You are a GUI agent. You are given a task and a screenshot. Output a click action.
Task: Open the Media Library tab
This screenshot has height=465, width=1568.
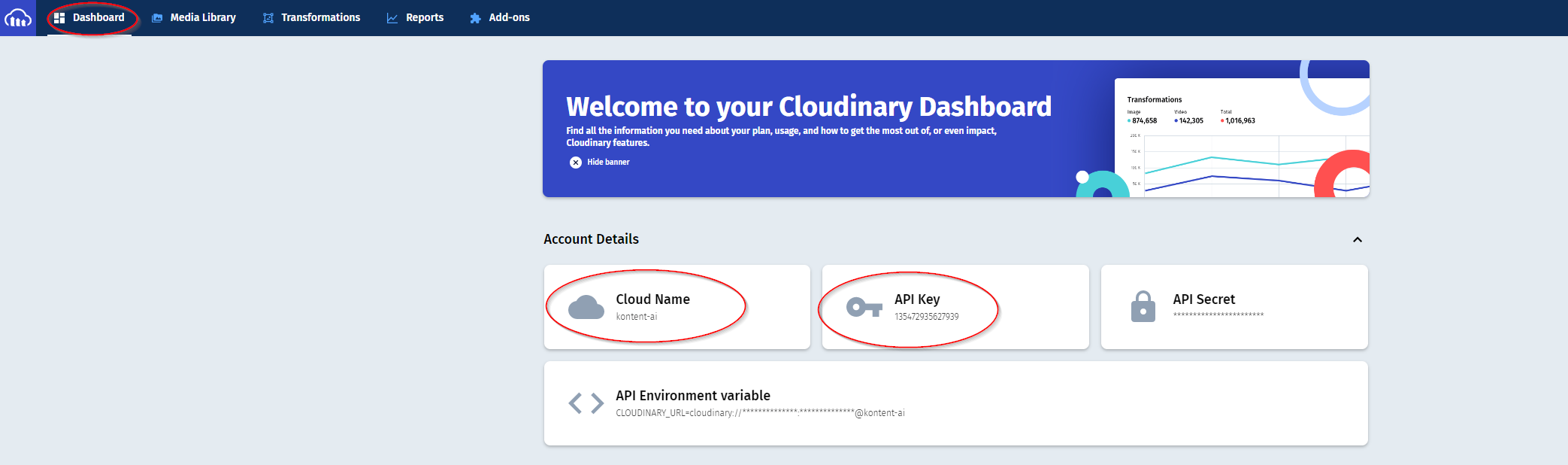194,17
